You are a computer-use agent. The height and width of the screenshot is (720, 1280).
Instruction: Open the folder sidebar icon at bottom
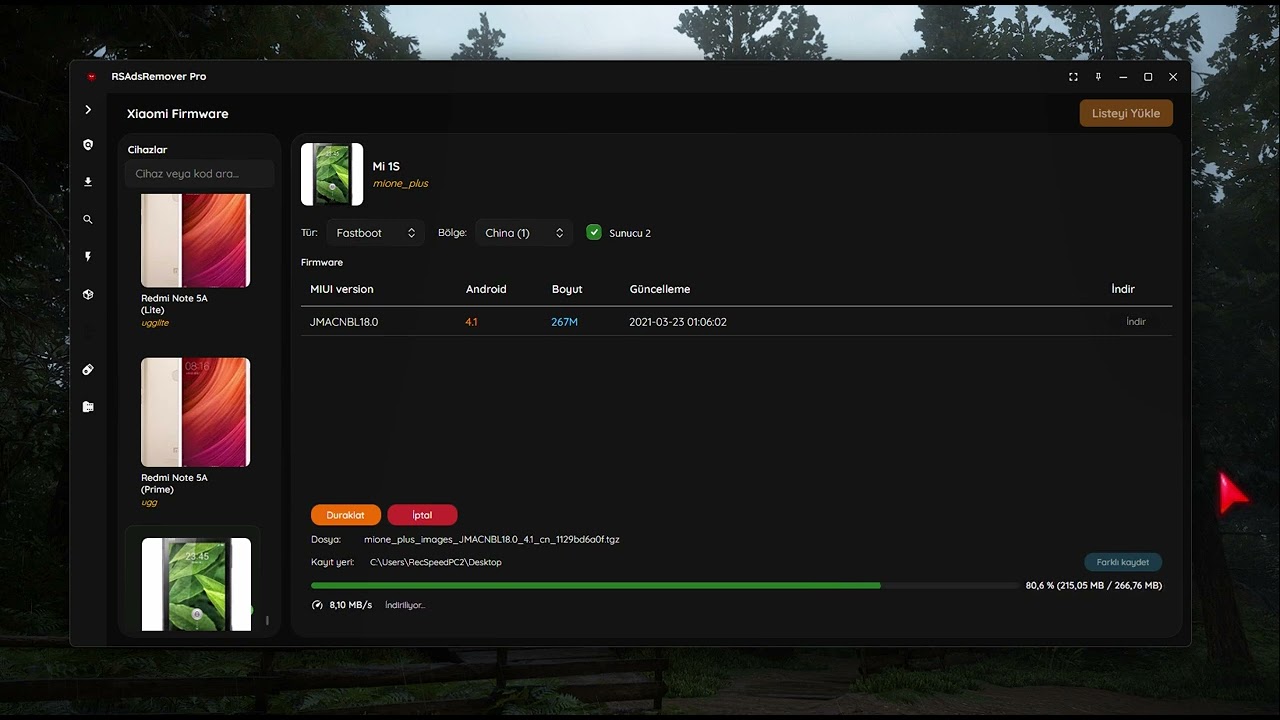[88, 407]
